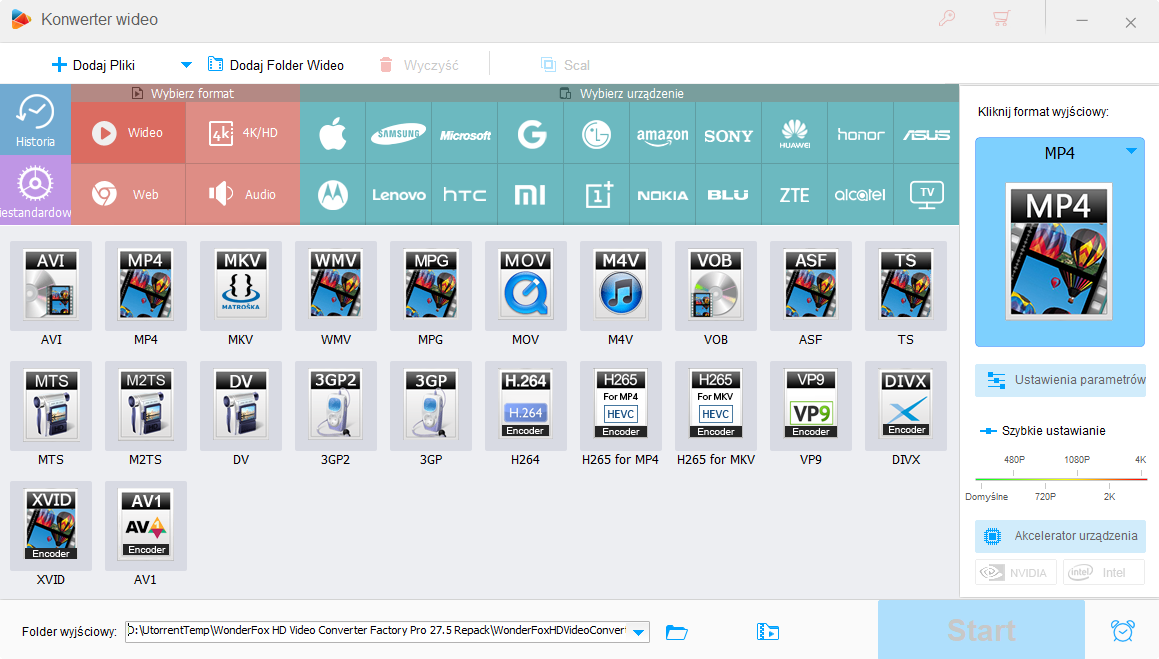Screen dimensions: 1159x659
Task: Select the Xiaomi MI brand
Action: (x=531, y=194)
